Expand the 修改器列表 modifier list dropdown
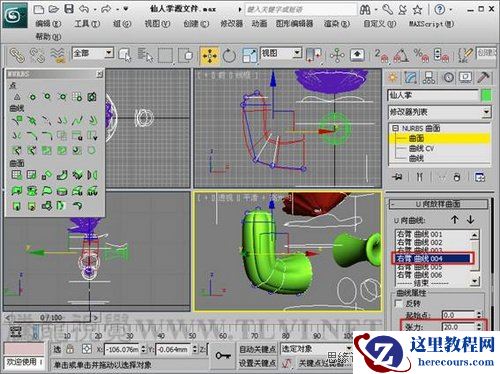Viewport: 500px width, 374px height. pos(486,112)
